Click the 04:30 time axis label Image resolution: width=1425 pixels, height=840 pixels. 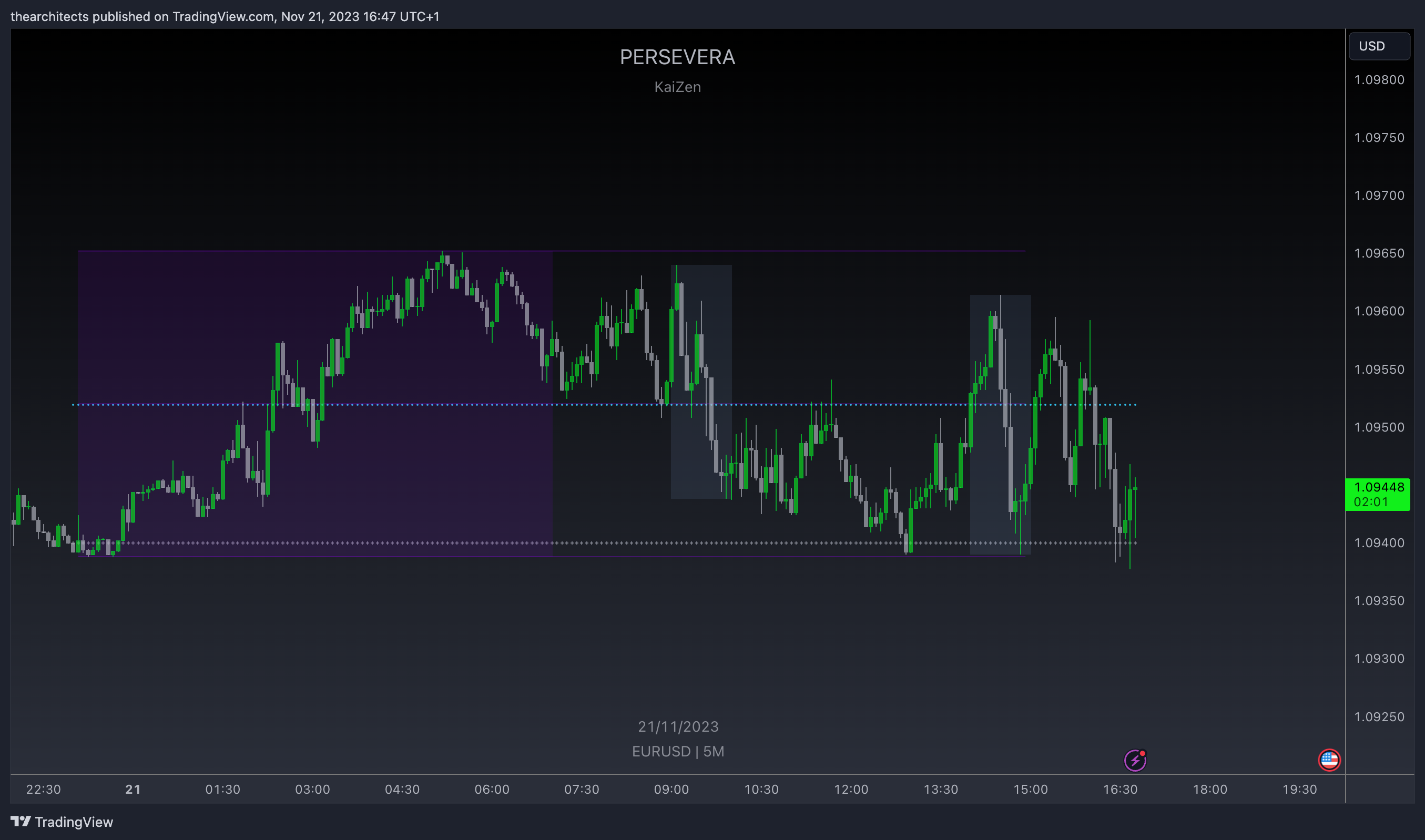tap(403, 789)
